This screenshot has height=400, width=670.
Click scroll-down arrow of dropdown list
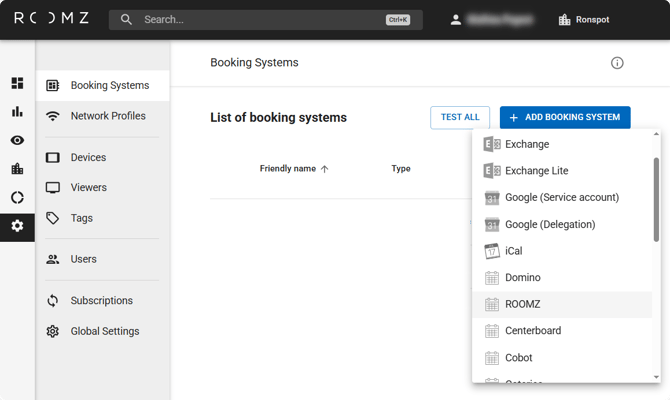656,377
